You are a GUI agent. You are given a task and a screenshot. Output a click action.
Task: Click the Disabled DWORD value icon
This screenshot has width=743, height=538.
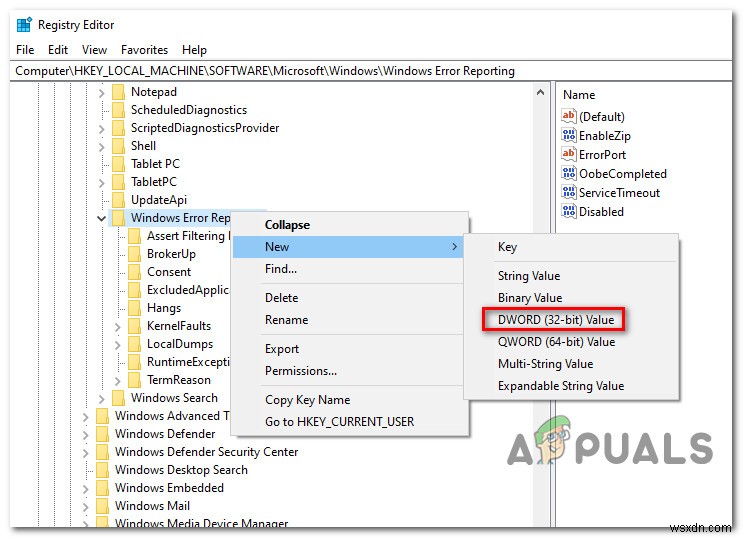(569, 211)
